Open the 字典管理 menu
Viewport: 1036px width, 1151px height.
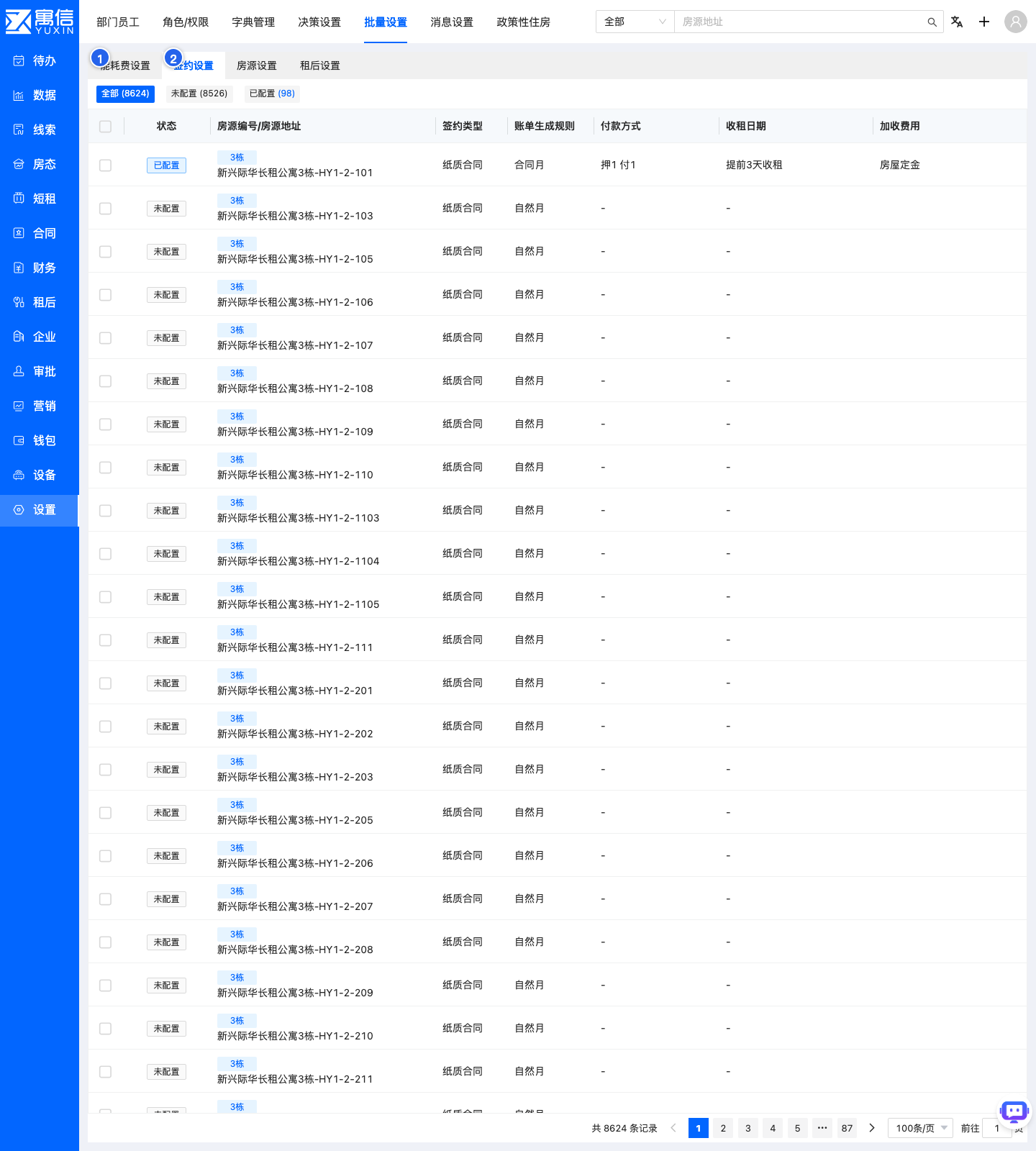[x=253, y=22]
